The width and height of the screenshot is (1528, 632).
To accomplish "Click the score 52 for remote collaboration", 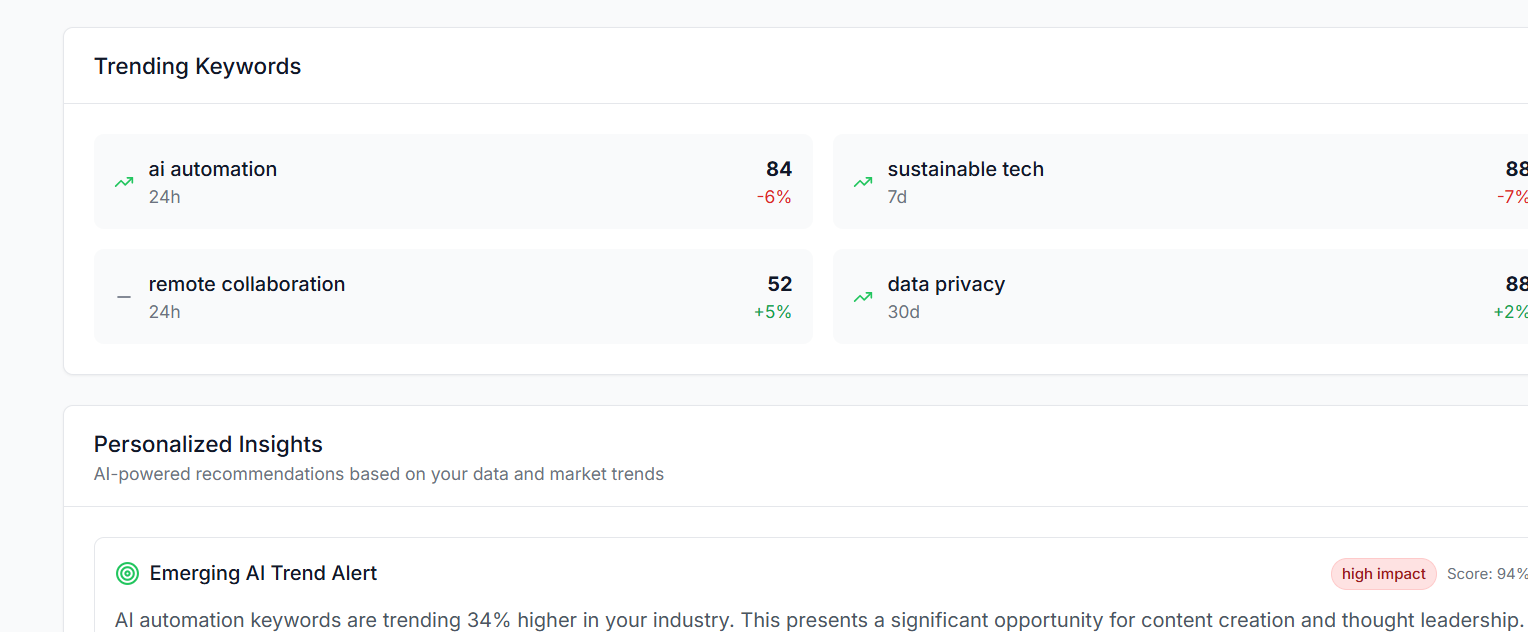I will point(779,284).
